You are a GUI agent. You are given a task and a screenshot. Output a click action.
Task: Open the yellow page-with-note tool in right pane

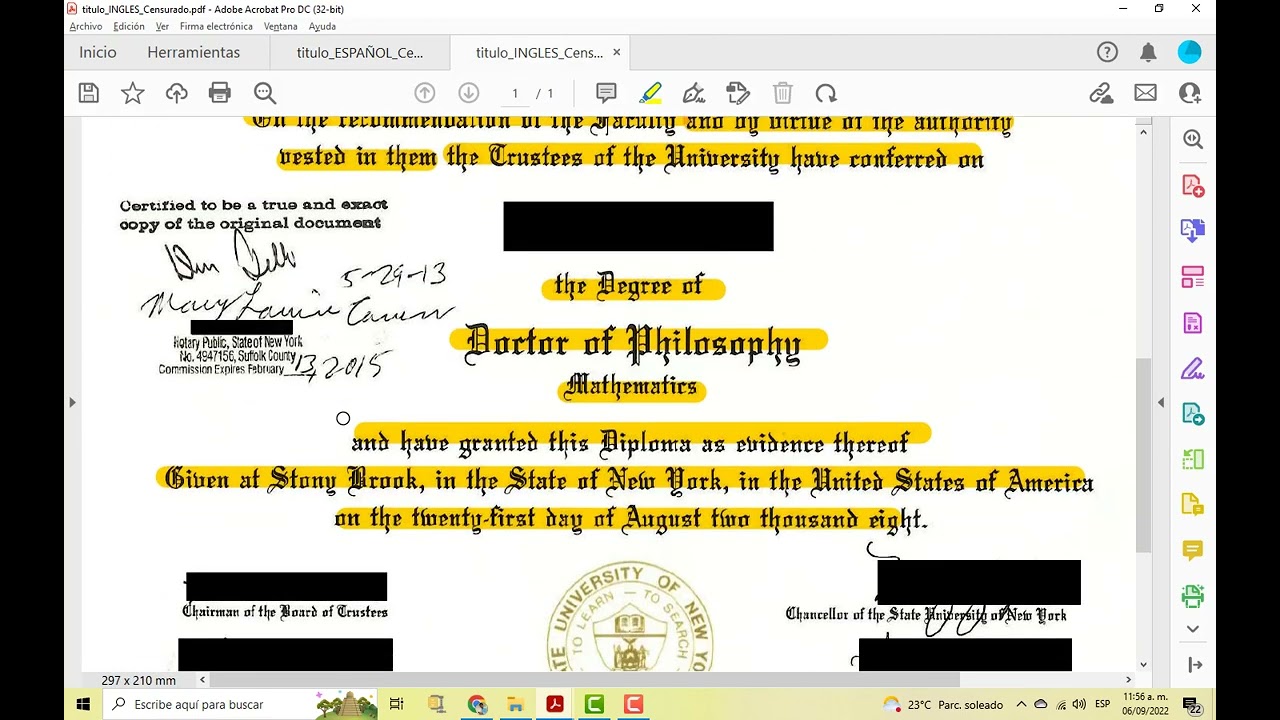(1193, 505)
